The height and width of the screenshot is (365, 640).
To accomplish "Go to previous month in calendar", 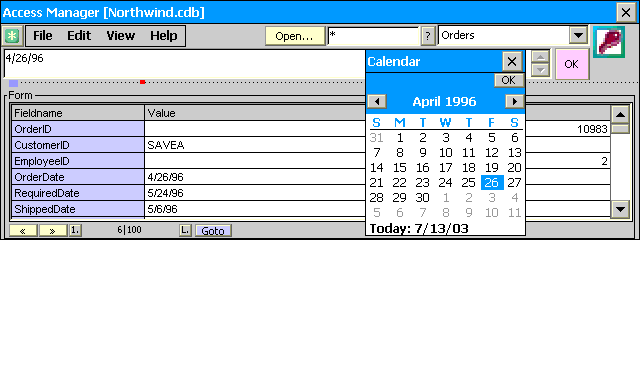I will coord(377,101).
